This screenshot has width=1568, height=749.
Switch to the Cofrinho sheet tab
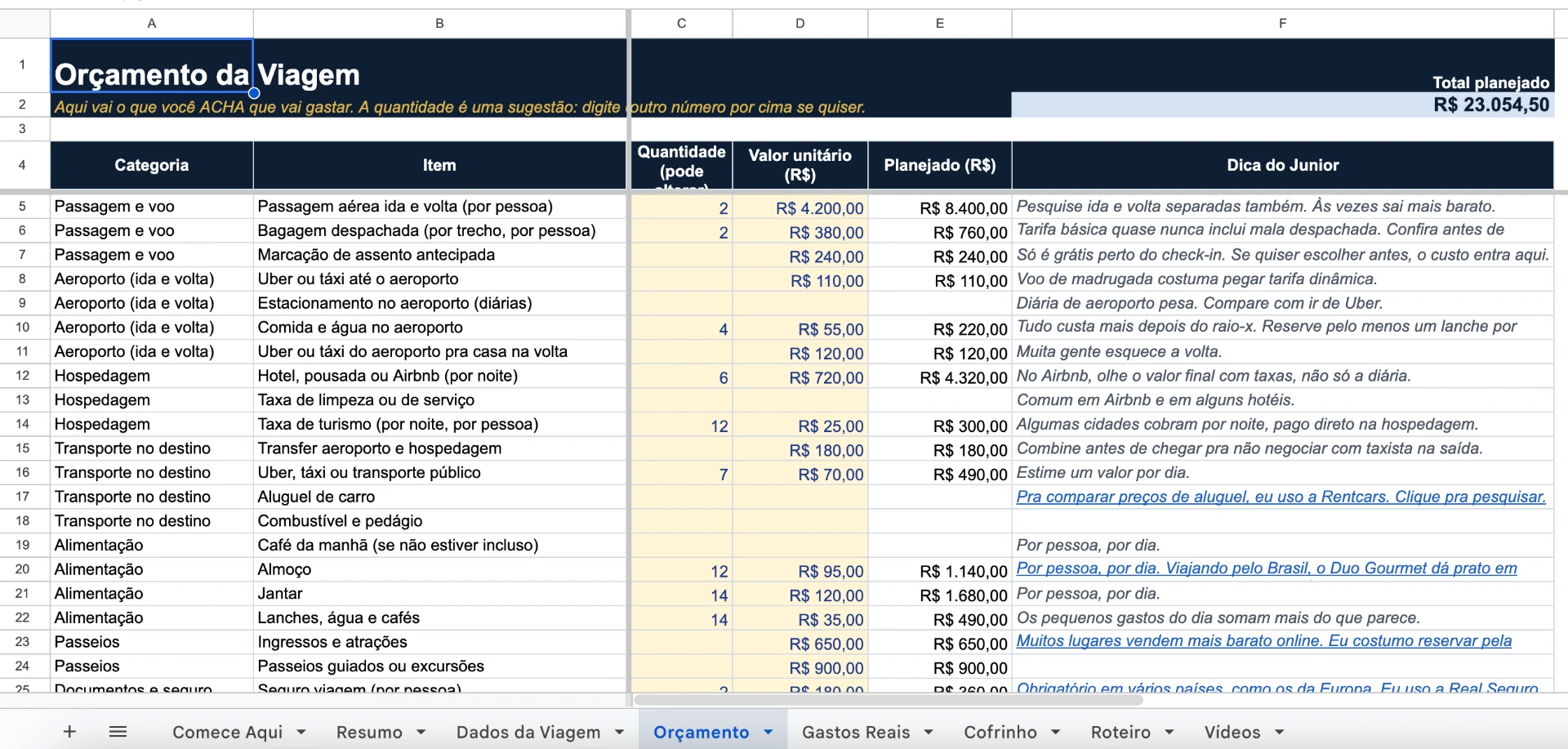1000,732
